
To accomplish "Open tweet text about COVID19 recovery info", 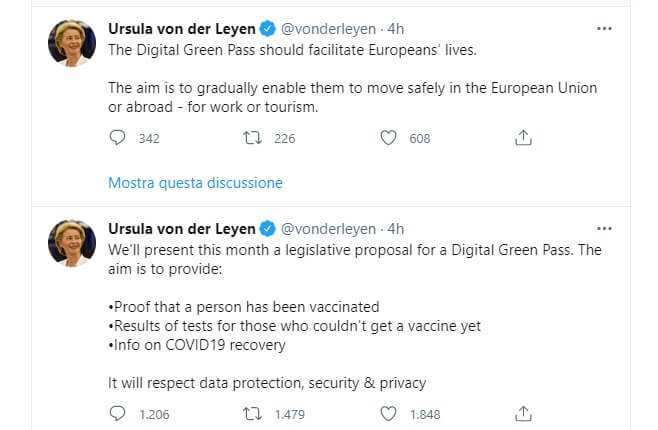I will click(x=199, y=346).
